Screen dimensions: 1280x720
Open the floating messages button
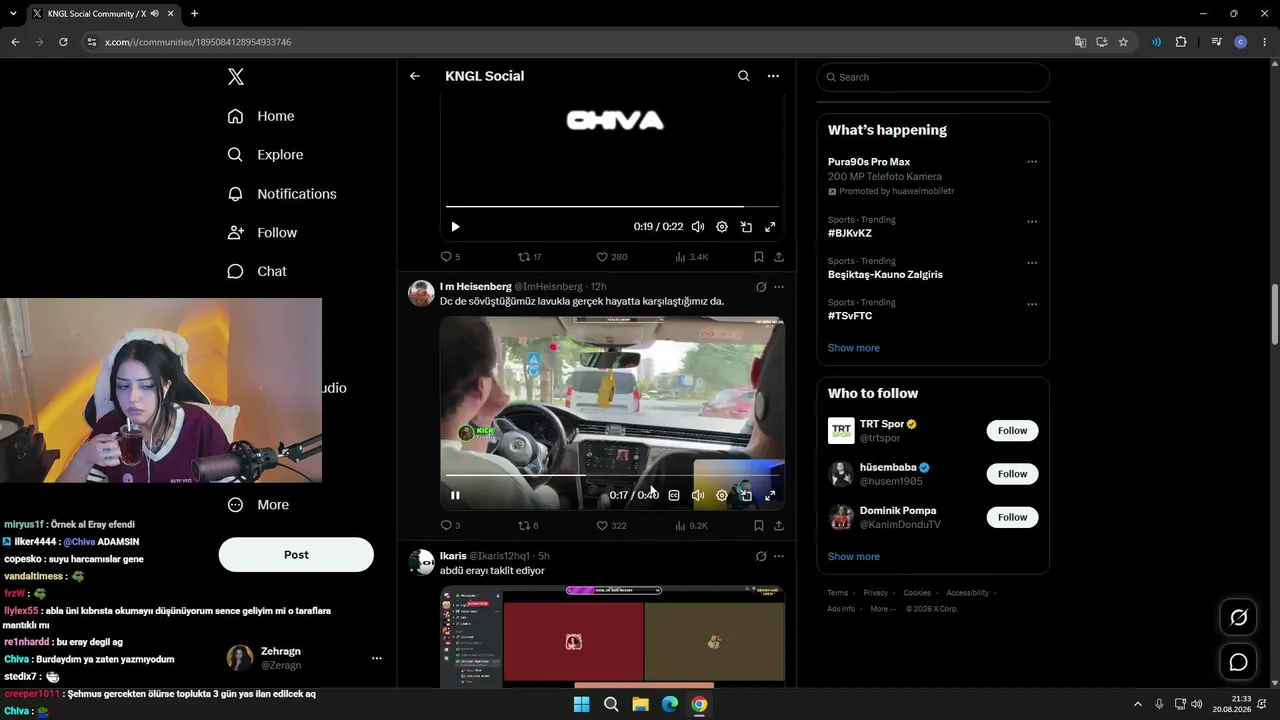1238,662
